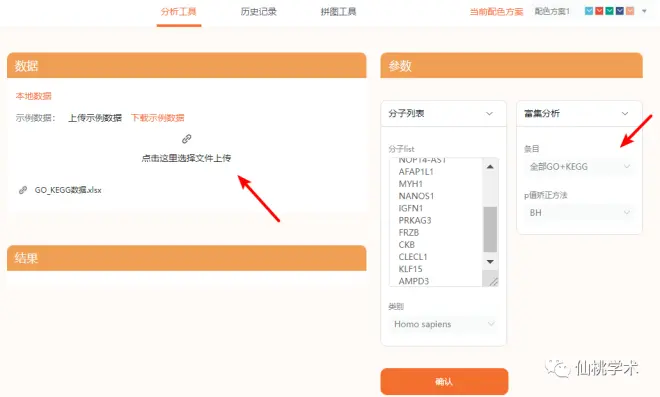Click the molecule list scroll down arrow

coord(490,262)
